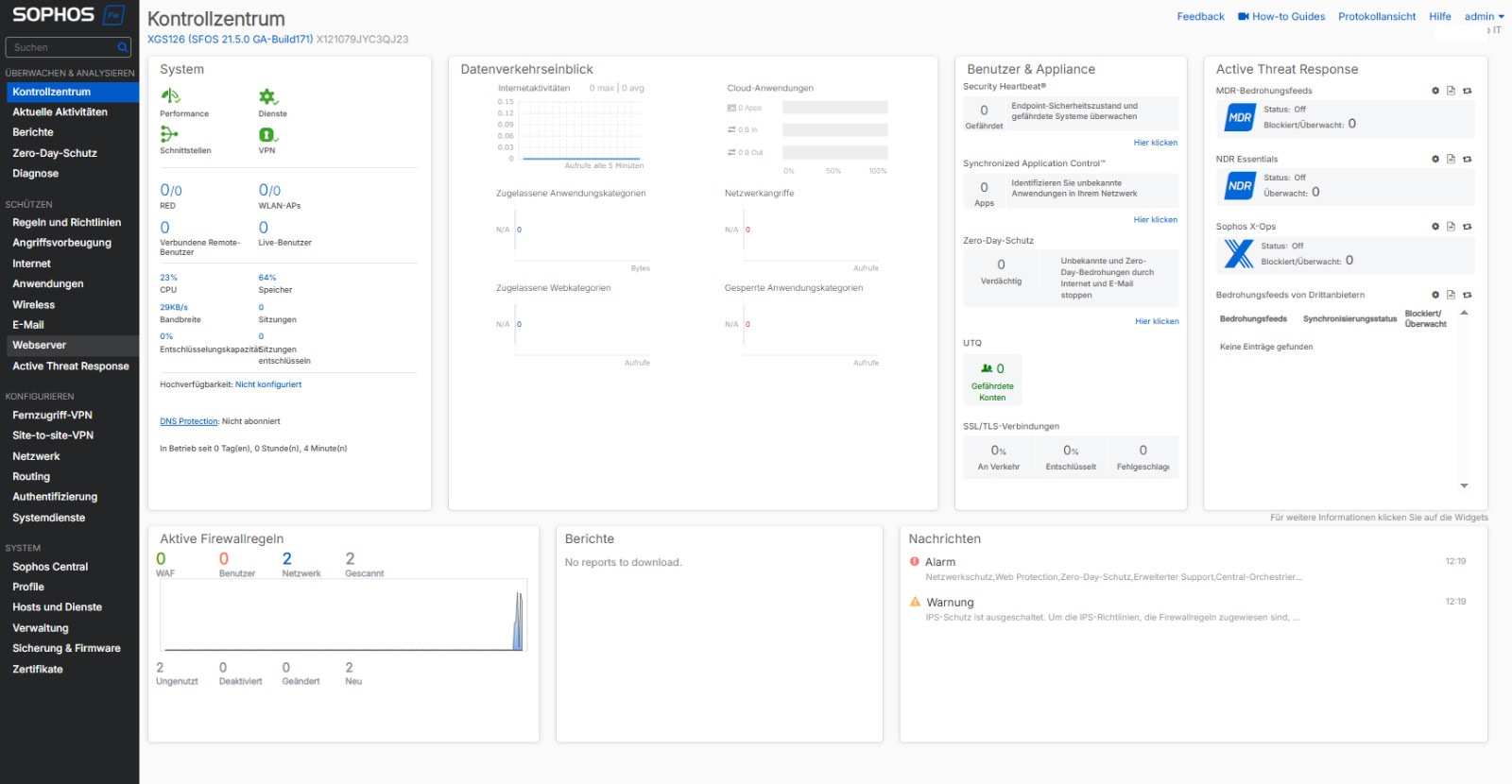Image resolution: width=1512 pixels, height=784 pixels.
Task: Refresh Sophos X-Ops with the sync icon
Action: coord(1467,227)
